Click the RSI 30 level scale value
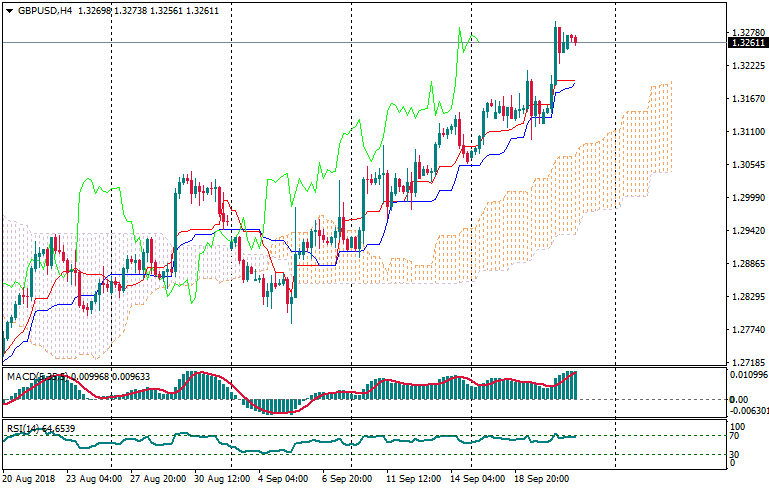 (733, 456)
